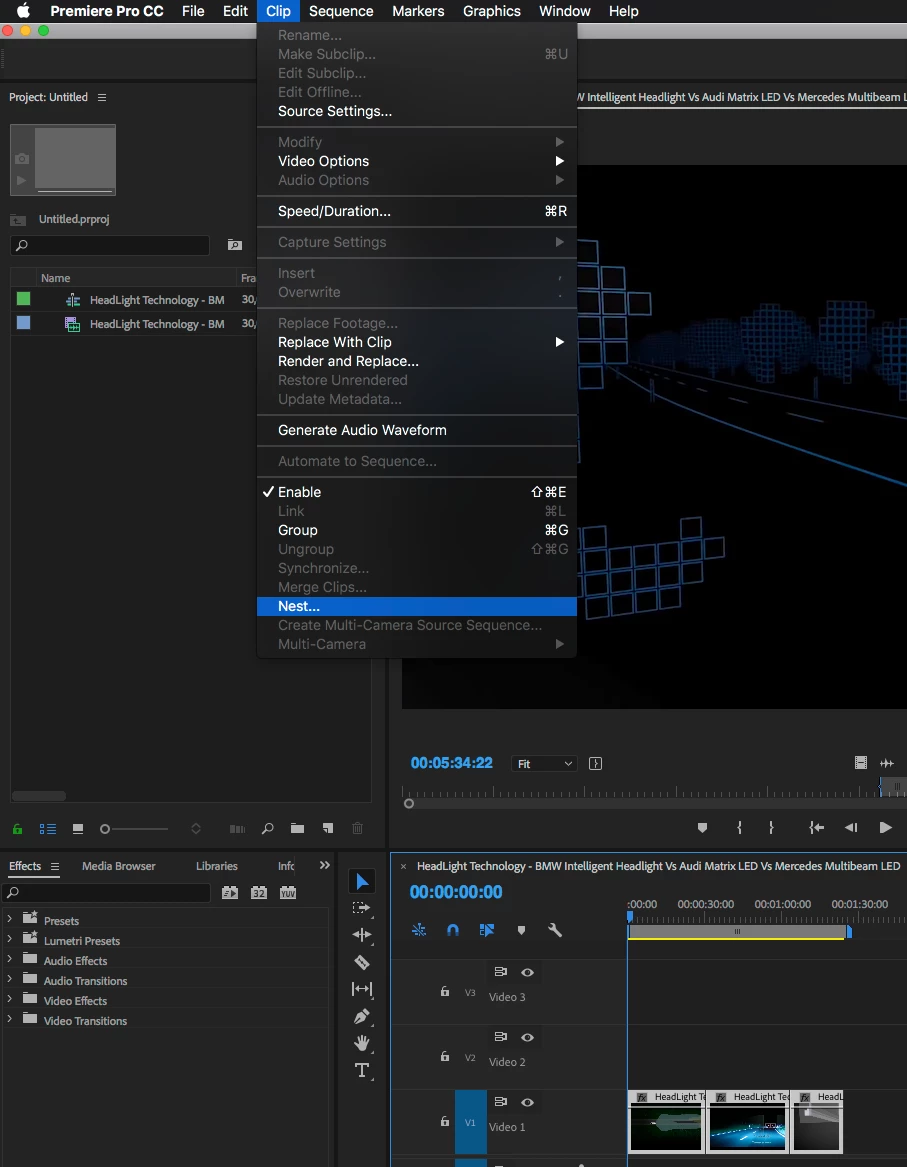Image resolution: width=907 pixels, height=1167 pixels.
Task: Expand the Video Transitions folder
Action: [10, 1020]
